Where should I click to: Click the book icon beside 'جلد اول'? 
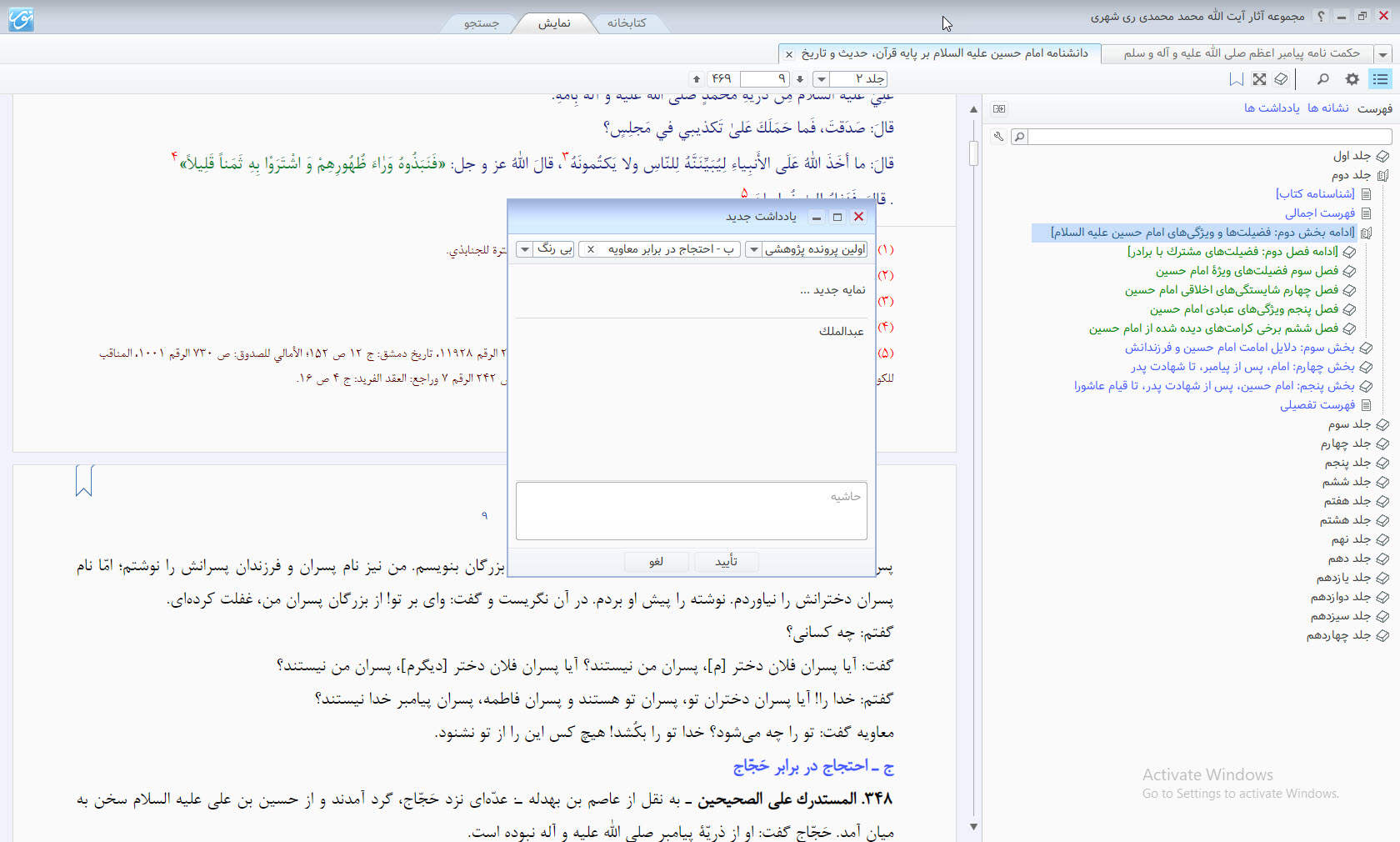click(1382, 156)
